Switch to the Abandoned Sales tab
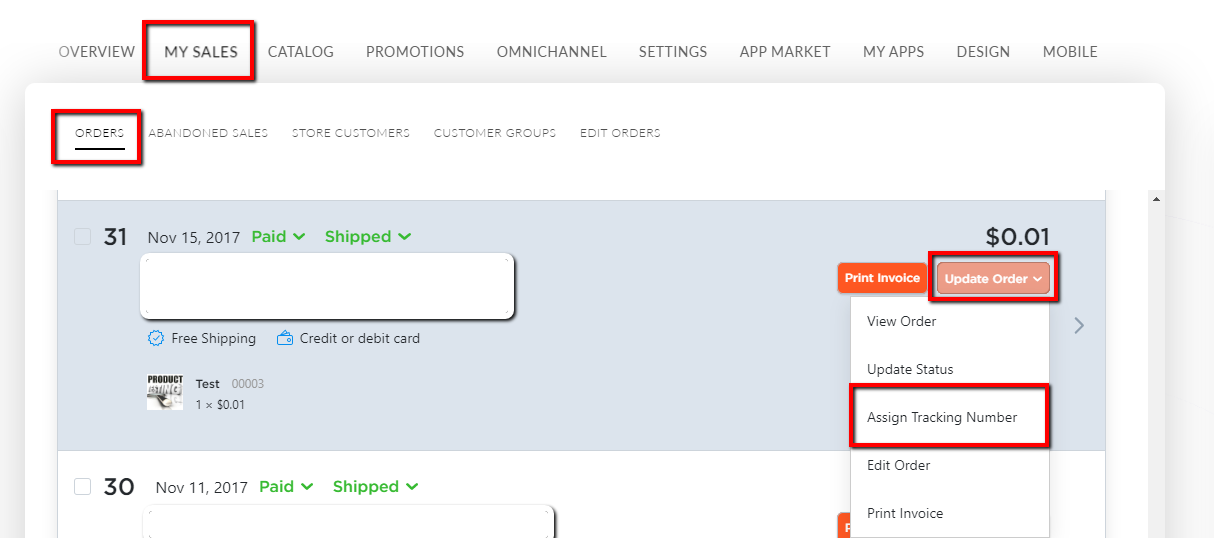Screen dimensions: 1214x538 coord(208,133)
